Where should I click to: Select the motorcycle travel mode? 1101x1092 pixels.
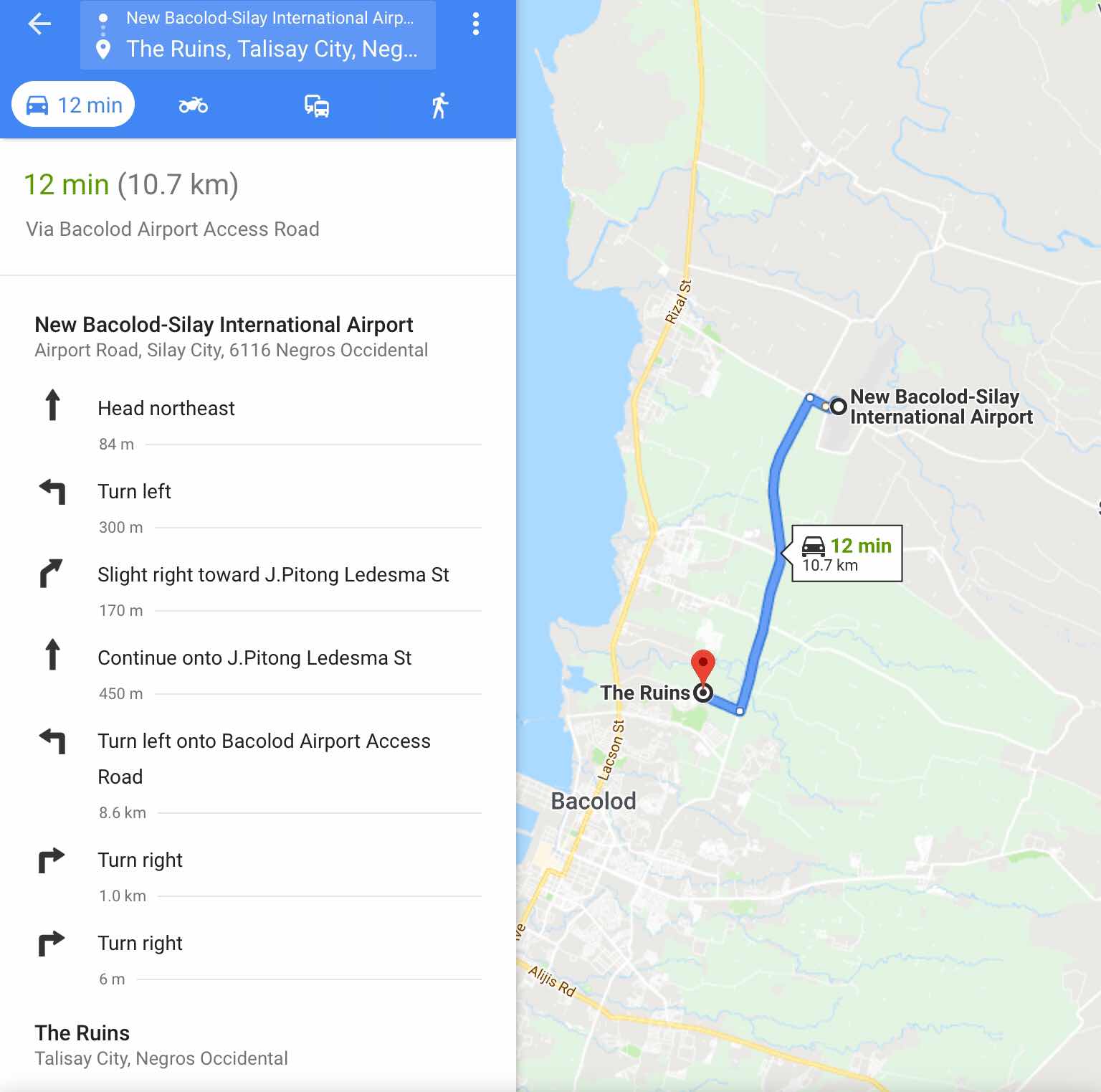pos(194,105)
